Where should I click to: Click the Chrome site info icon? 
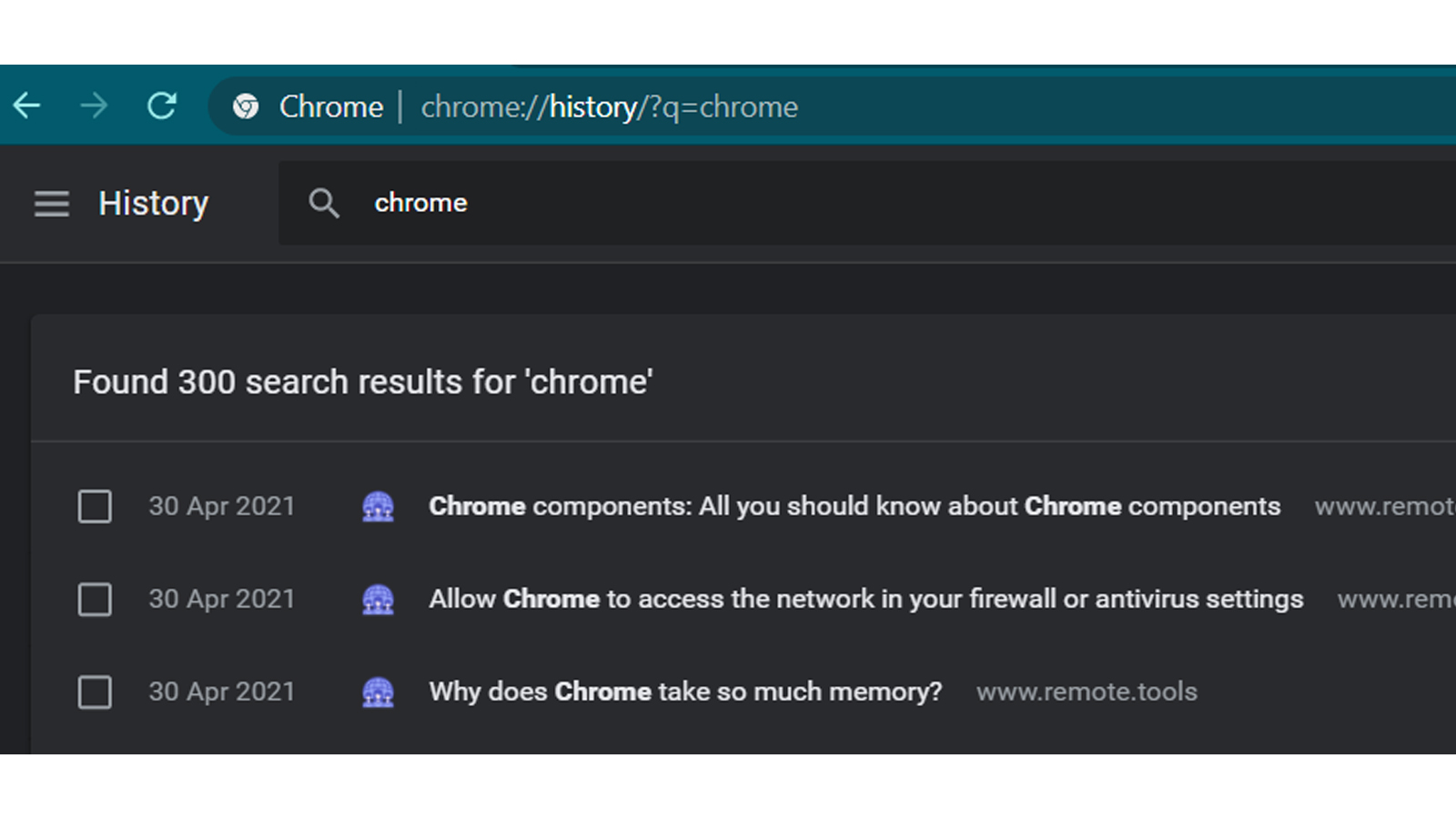click(246, 106)
